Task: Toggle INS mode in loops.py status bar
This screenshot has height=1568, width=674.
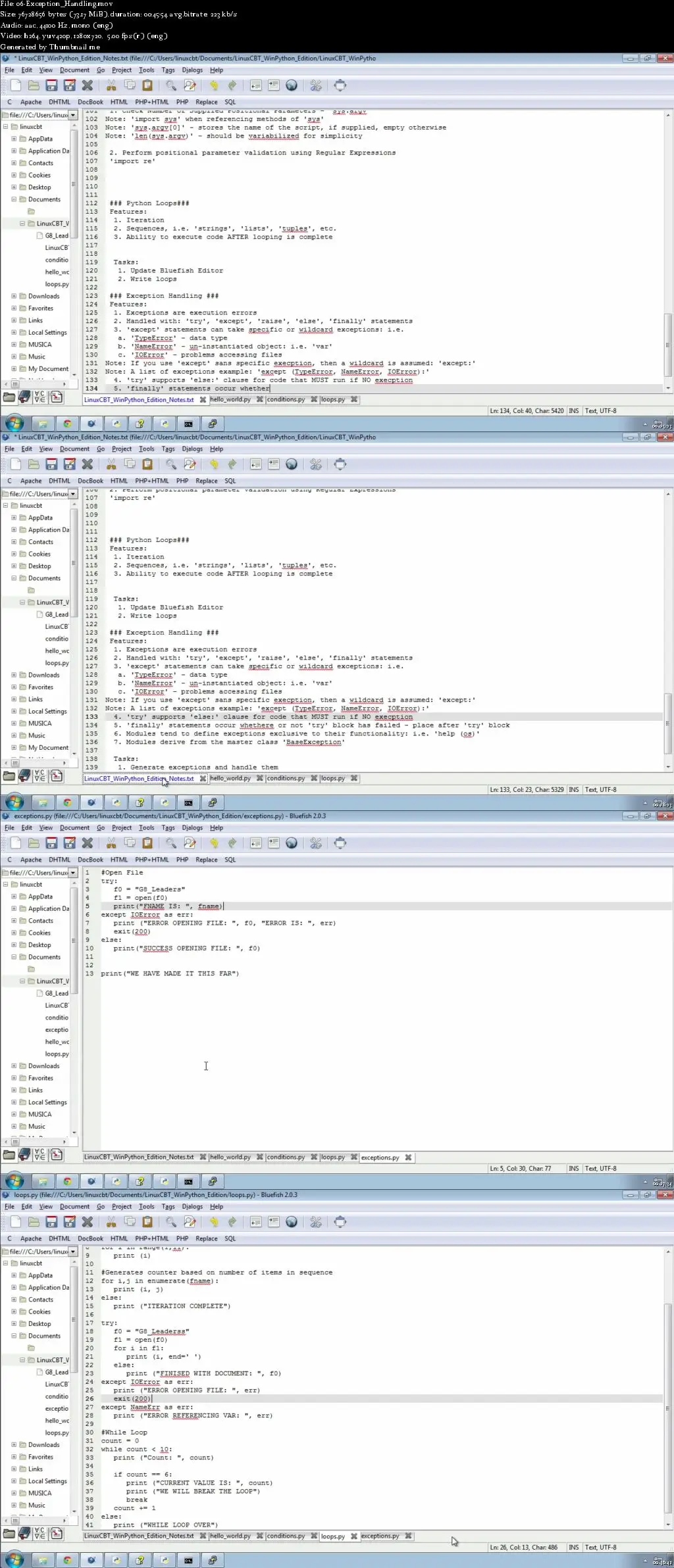Action: click(574, 1547)
